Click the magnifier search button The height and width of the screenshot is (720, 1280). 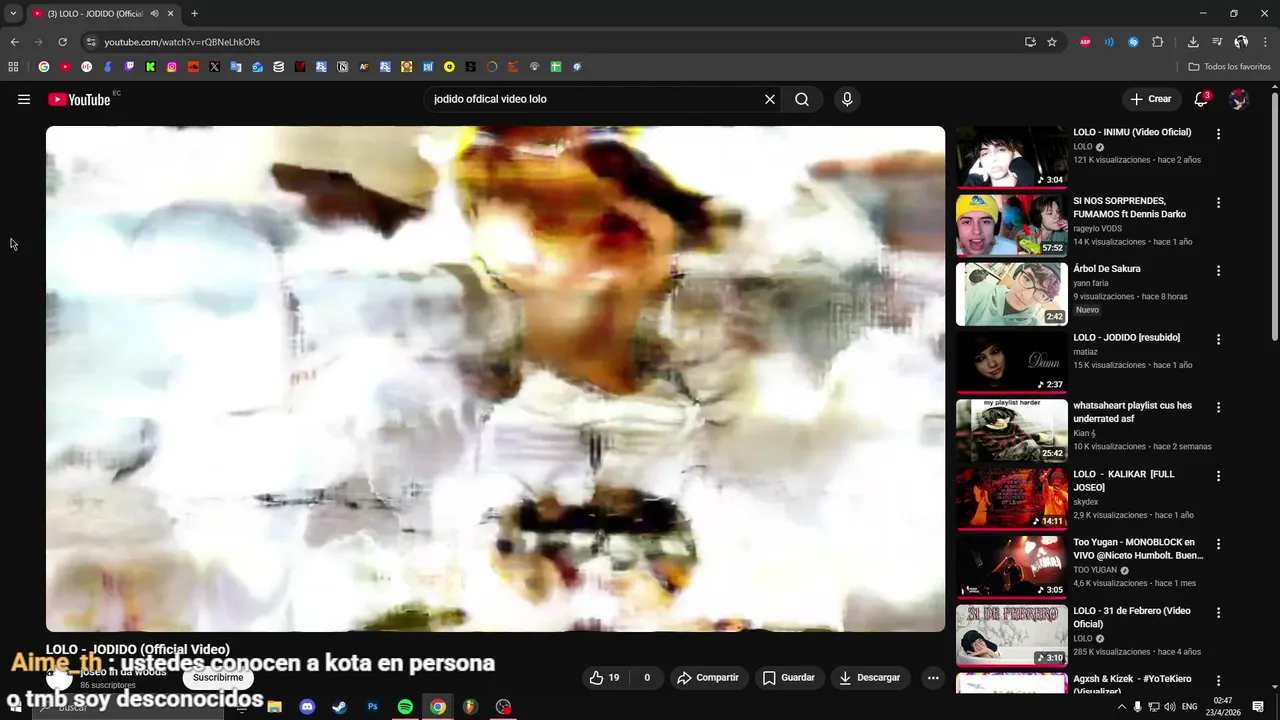[802, 99]
